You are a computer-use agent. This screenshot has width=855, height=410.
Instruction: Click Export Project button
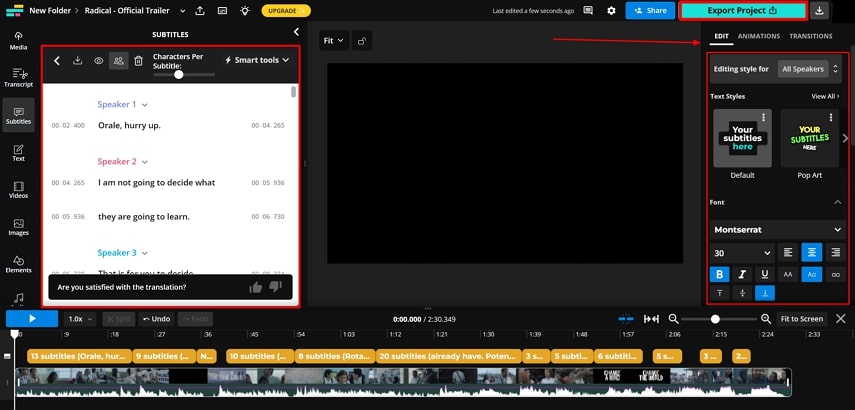[x=742, y=10]
